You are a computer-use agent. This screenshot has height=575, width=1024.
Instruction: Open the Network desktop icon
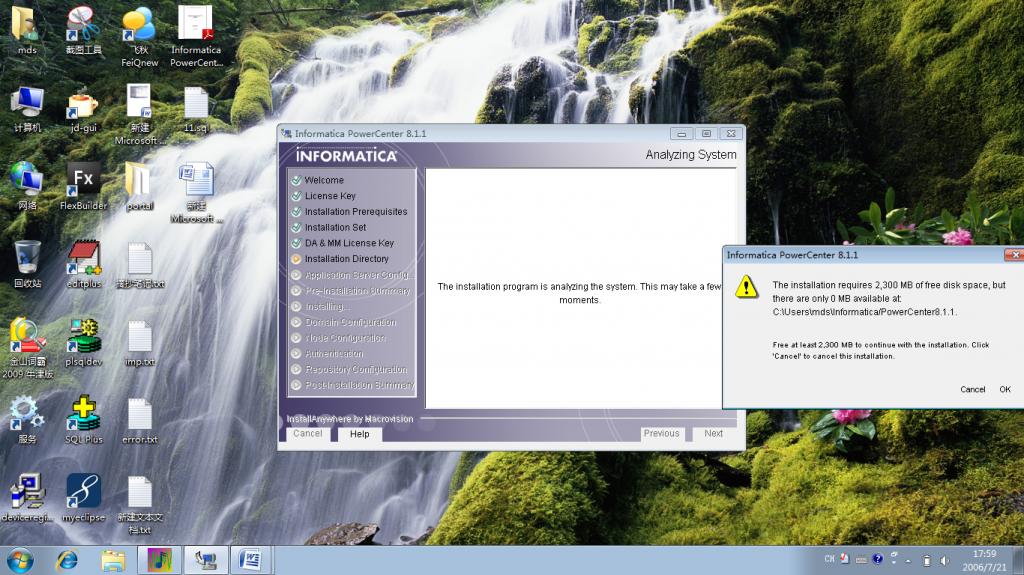pyautogui.click(x=27, y=186)
